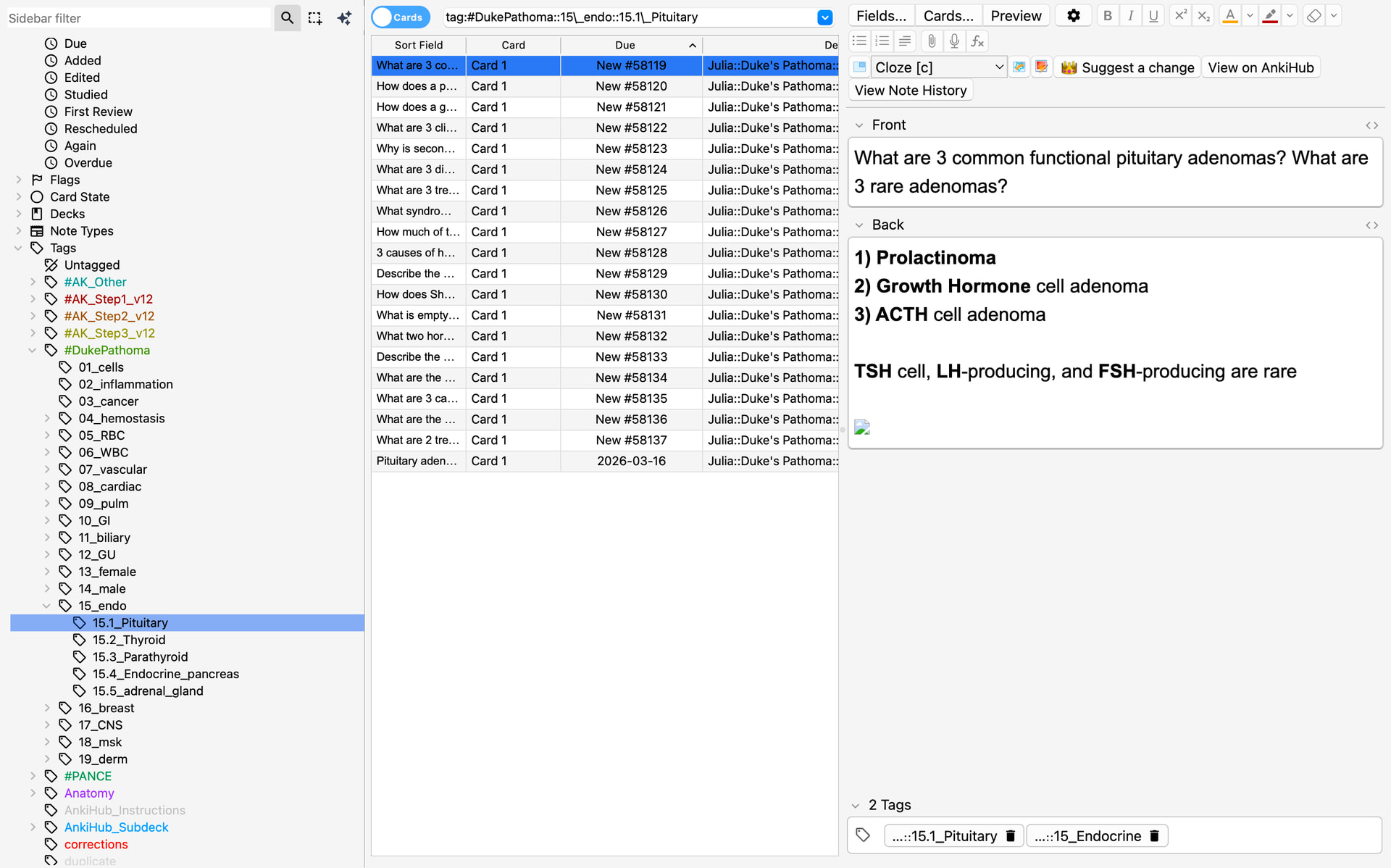The width and height of the screenshot is (1391, 868).
Task: Click the record audio microphone icon
Action: tap(954, 41)
